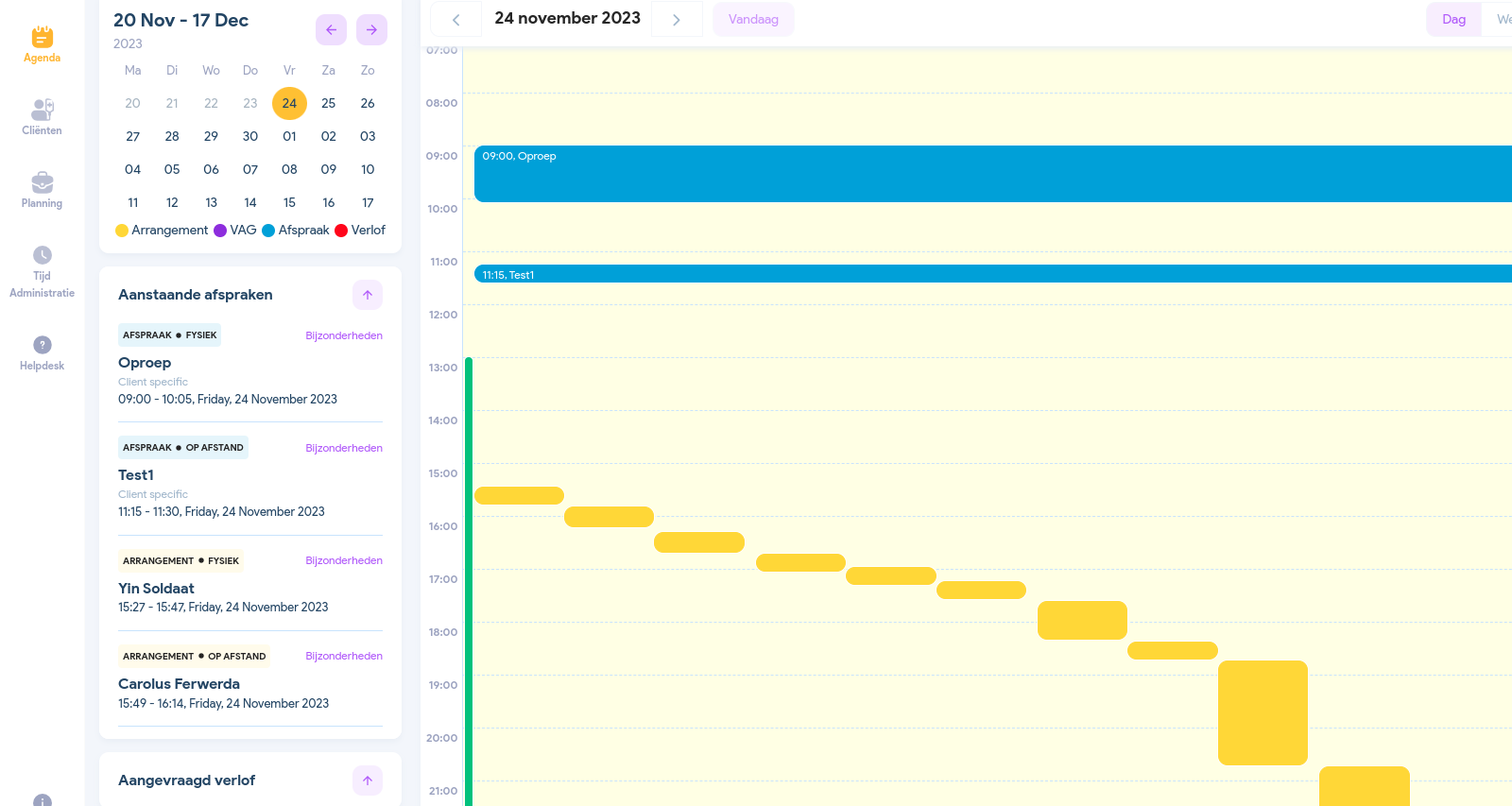
Task: Click the Vandaag button
Action: 753,20
